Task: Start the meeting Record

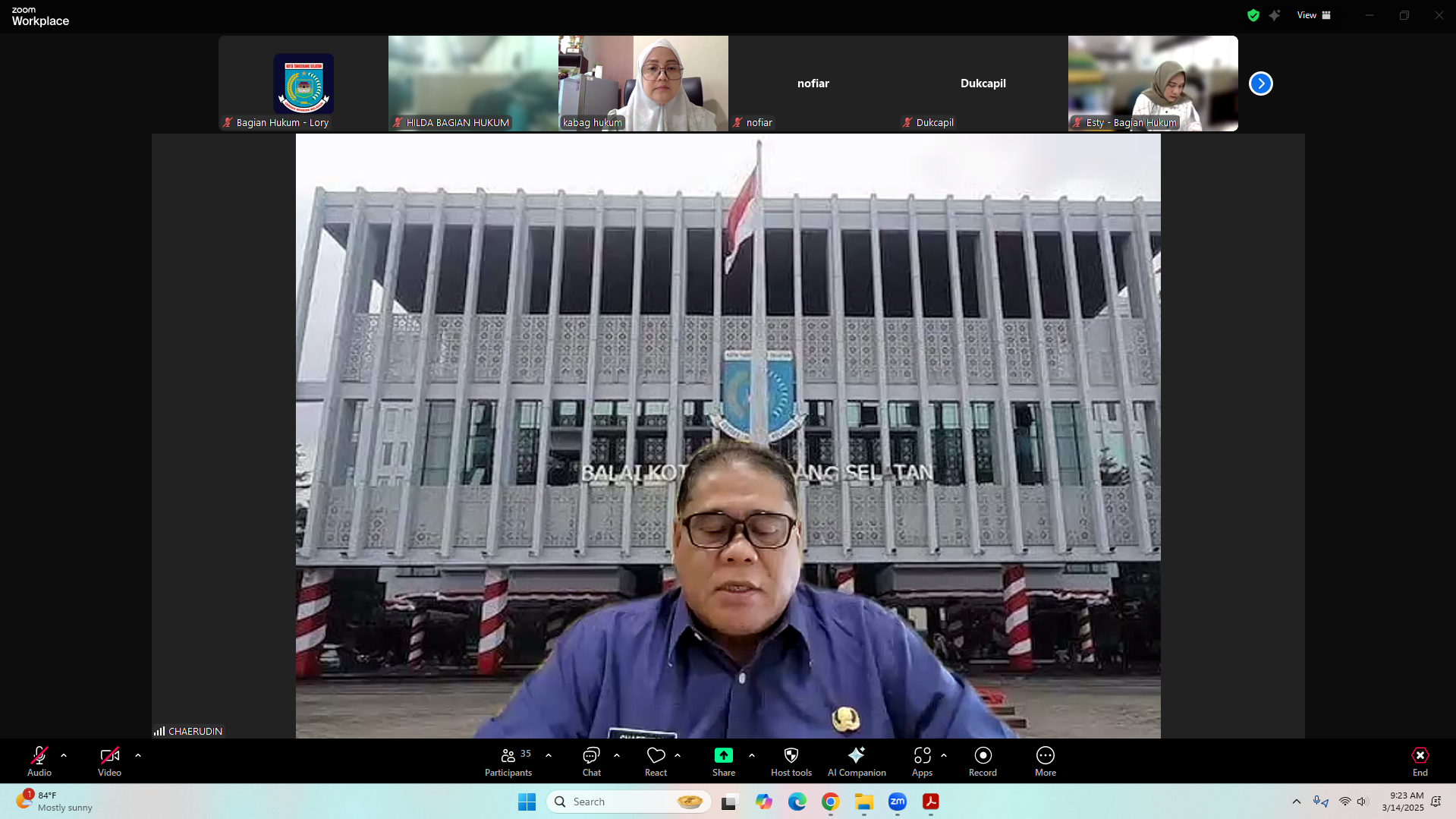Action: pyautogui.click(x=983, y=761)
